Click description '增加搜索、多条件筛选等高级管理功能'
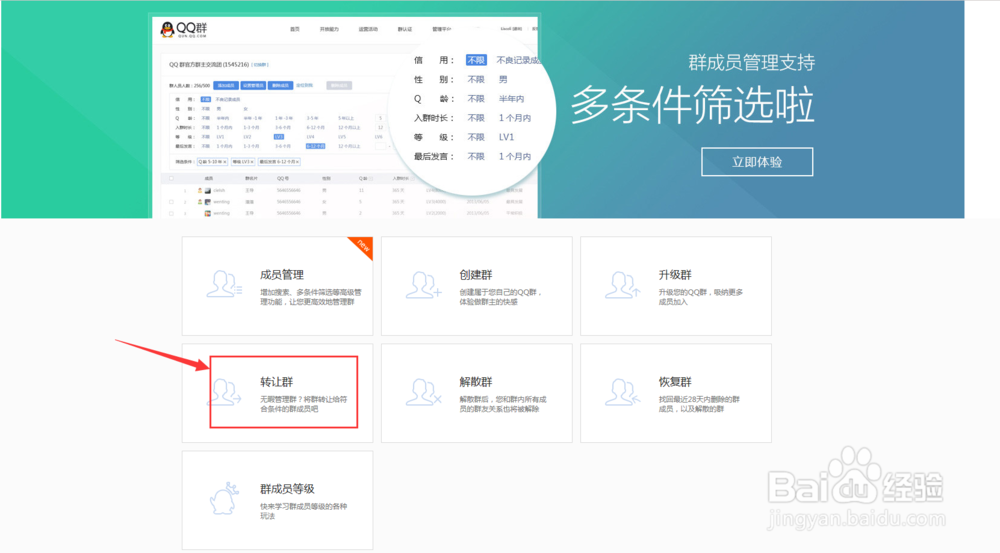 [311, 297]
